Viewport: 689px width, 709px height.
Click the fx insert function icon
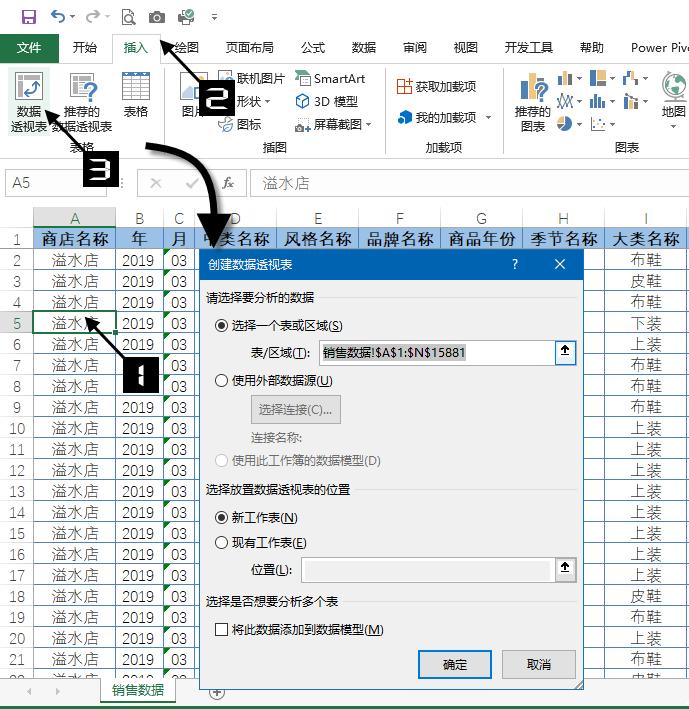click(228, 183)
